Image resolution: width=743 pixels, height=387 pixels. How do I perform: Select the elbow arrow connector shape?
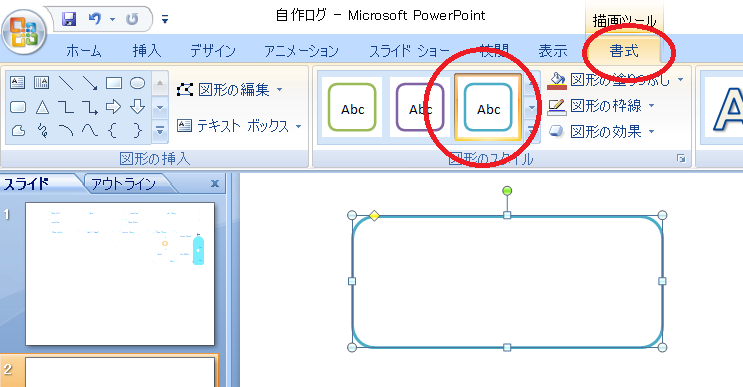pos(90,107)
